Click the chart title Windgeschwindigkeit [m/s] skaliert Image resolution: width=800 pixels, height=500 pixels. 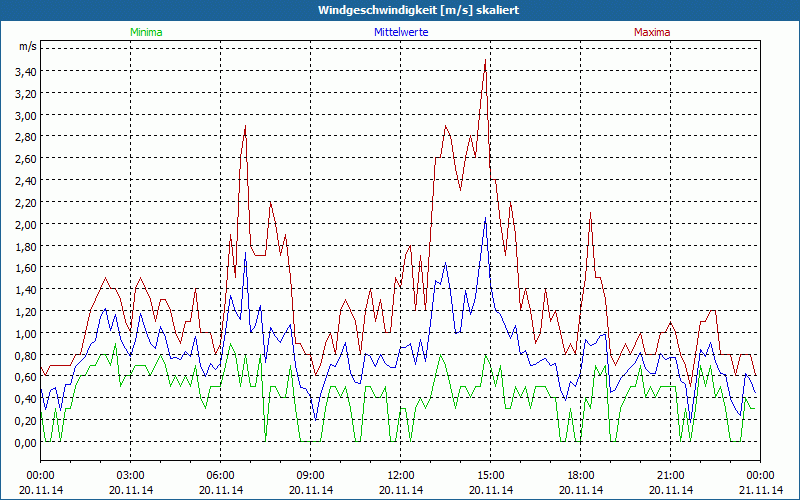tap(418, 10)
